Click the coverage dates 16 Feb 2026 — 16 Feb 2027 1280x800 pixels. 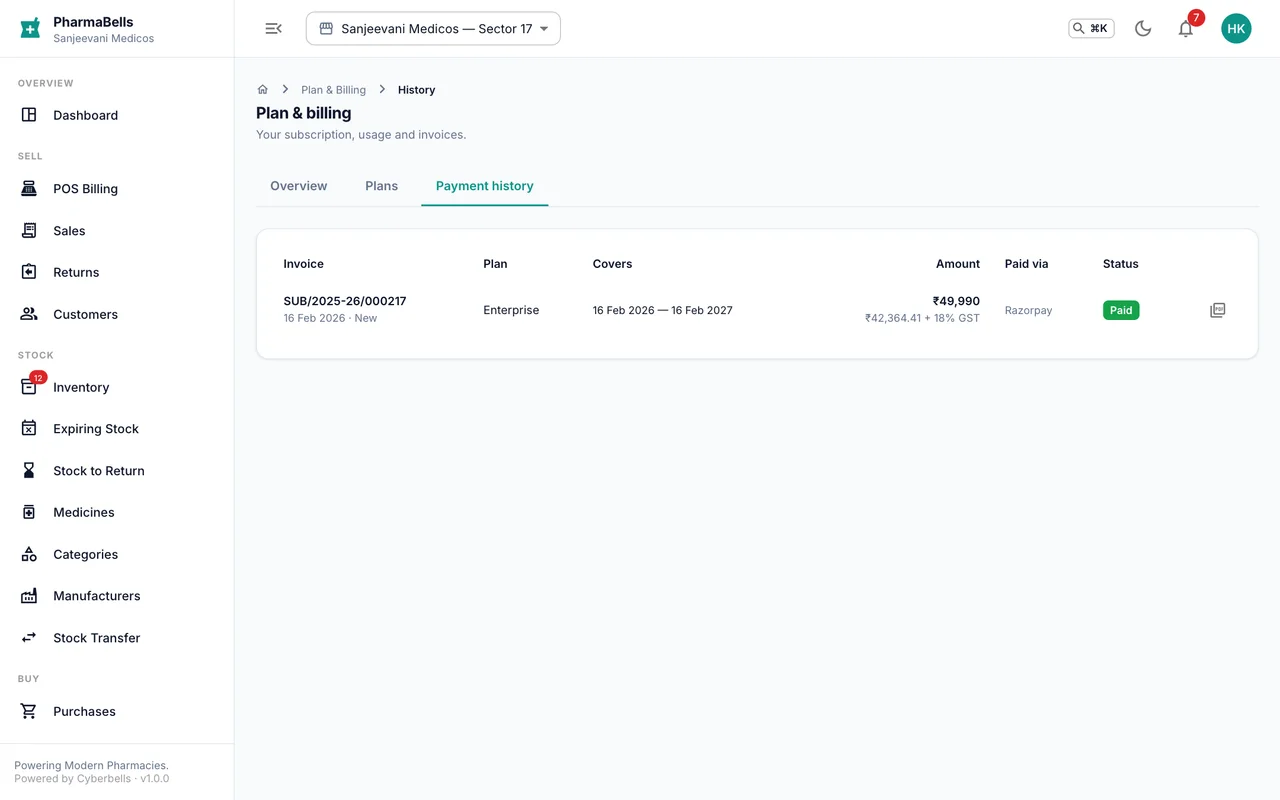pos(662,310)
